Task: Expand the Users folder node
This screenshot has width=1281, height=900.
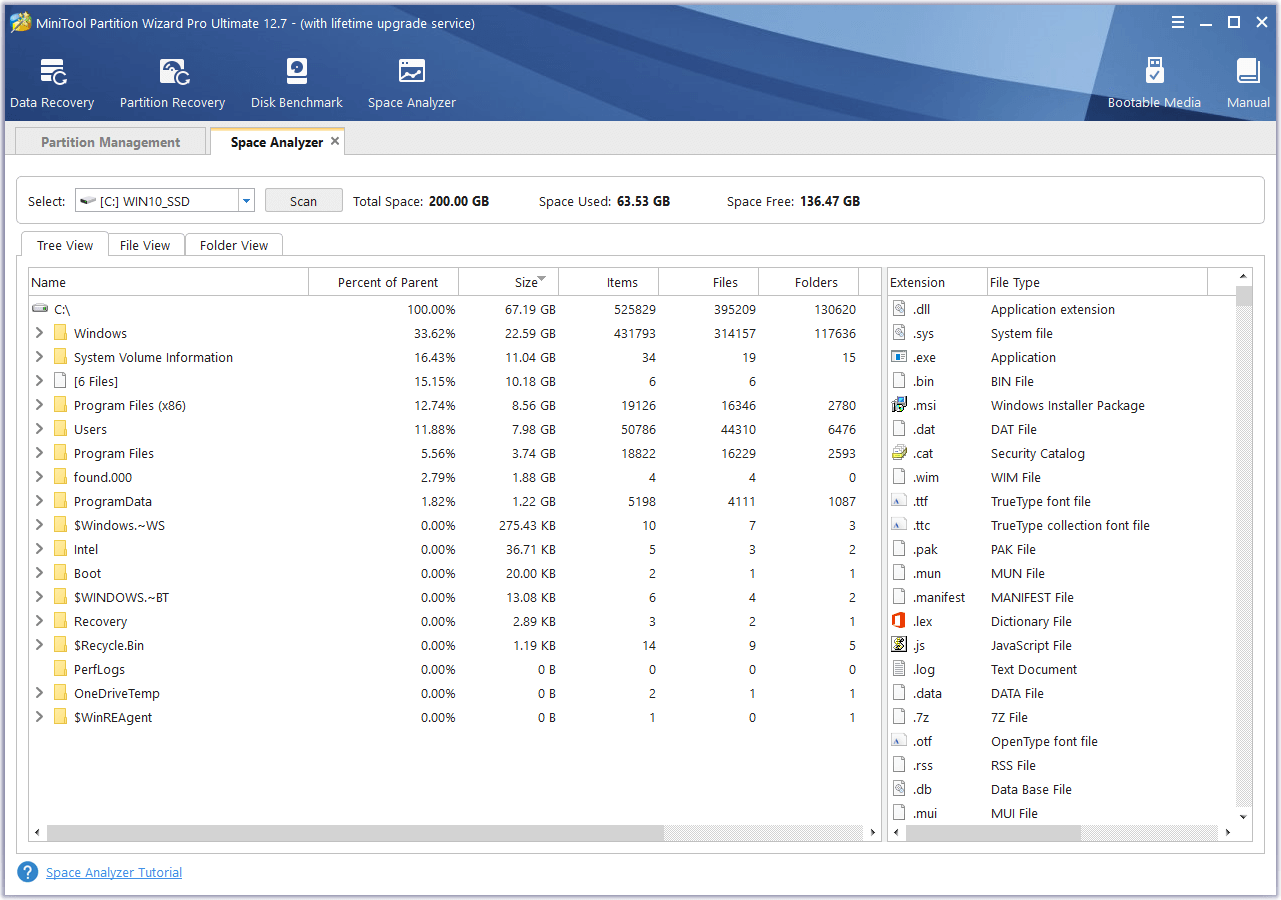Action: 39,429
